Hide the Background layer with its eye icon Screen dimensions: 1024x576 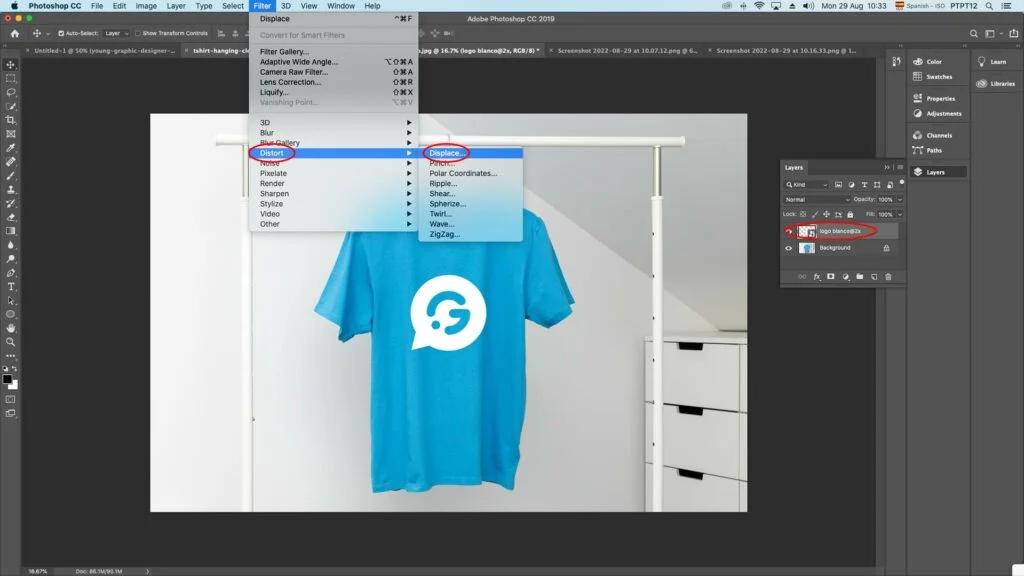tap(788, 248)
